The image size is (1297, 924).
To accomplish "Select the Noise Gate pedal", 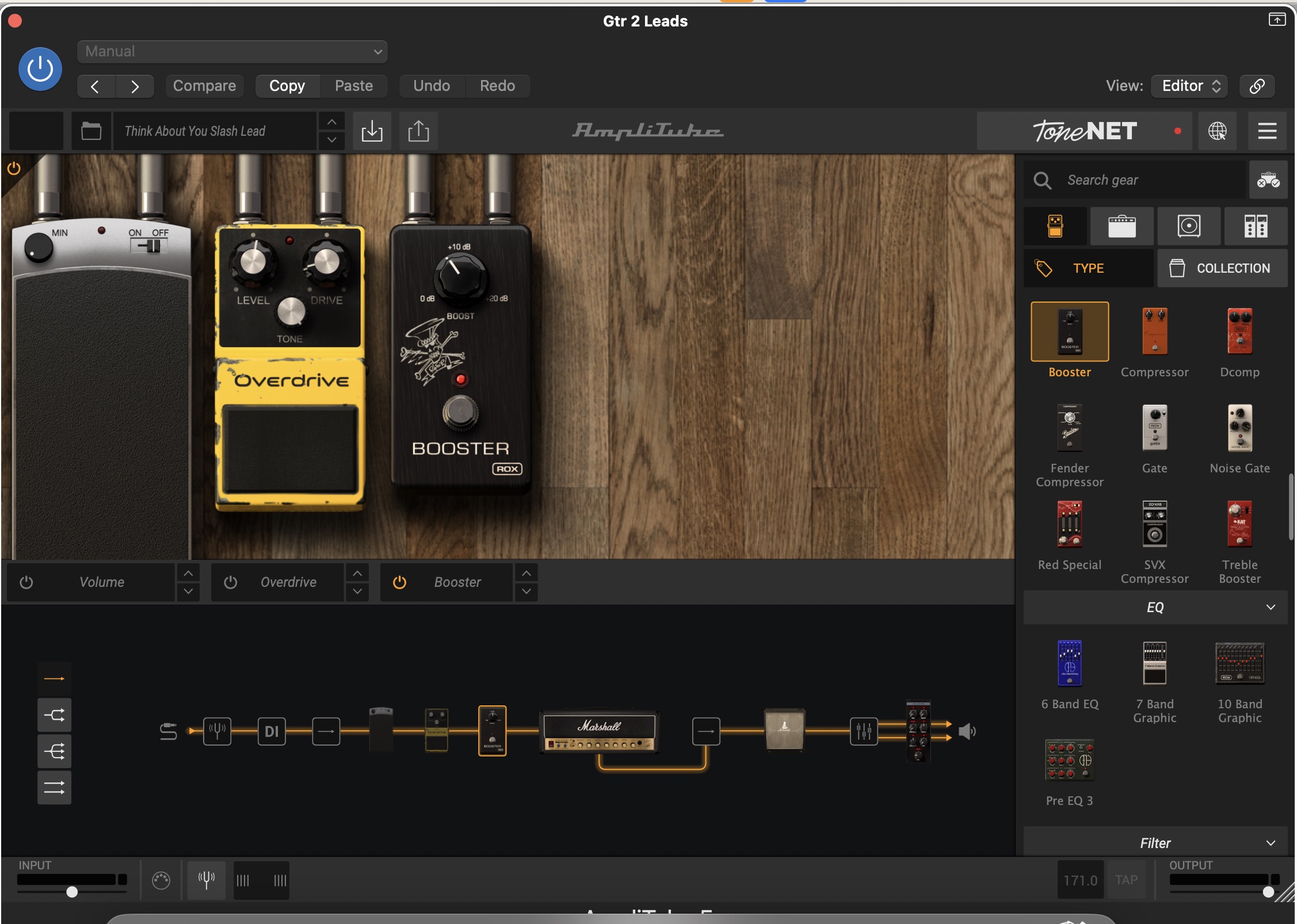I will pyautogui.click(x=1240, y=429).
